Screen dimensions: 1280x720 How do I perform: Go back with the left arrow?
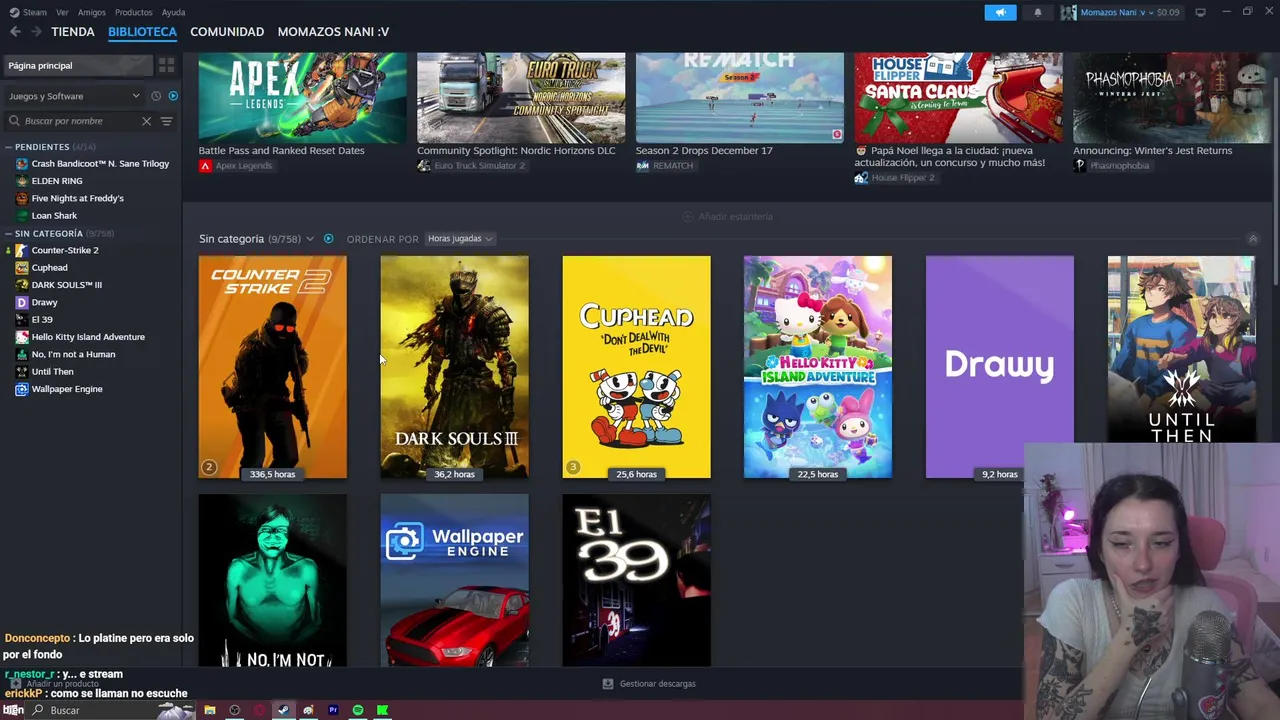pos(15,32)
